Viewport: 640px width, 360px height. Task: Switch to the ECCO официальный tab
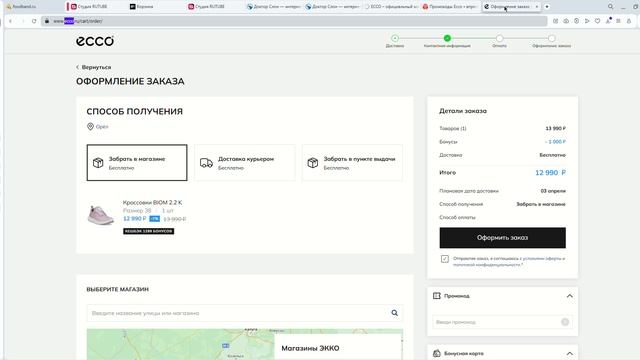[391, 7]
